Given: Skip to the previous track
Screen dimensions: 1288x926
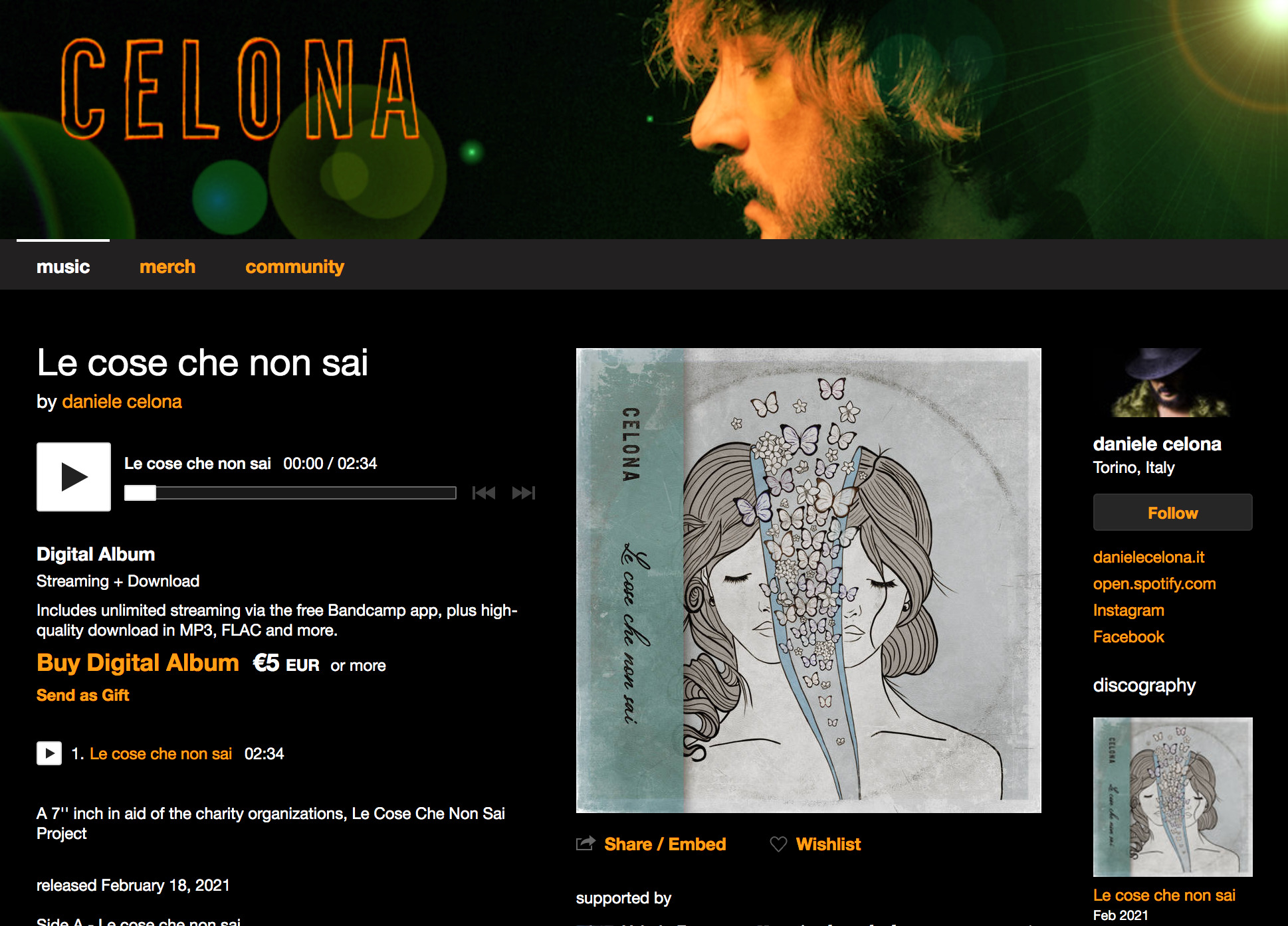Looking at the screenshot, I should pos(484,493).
